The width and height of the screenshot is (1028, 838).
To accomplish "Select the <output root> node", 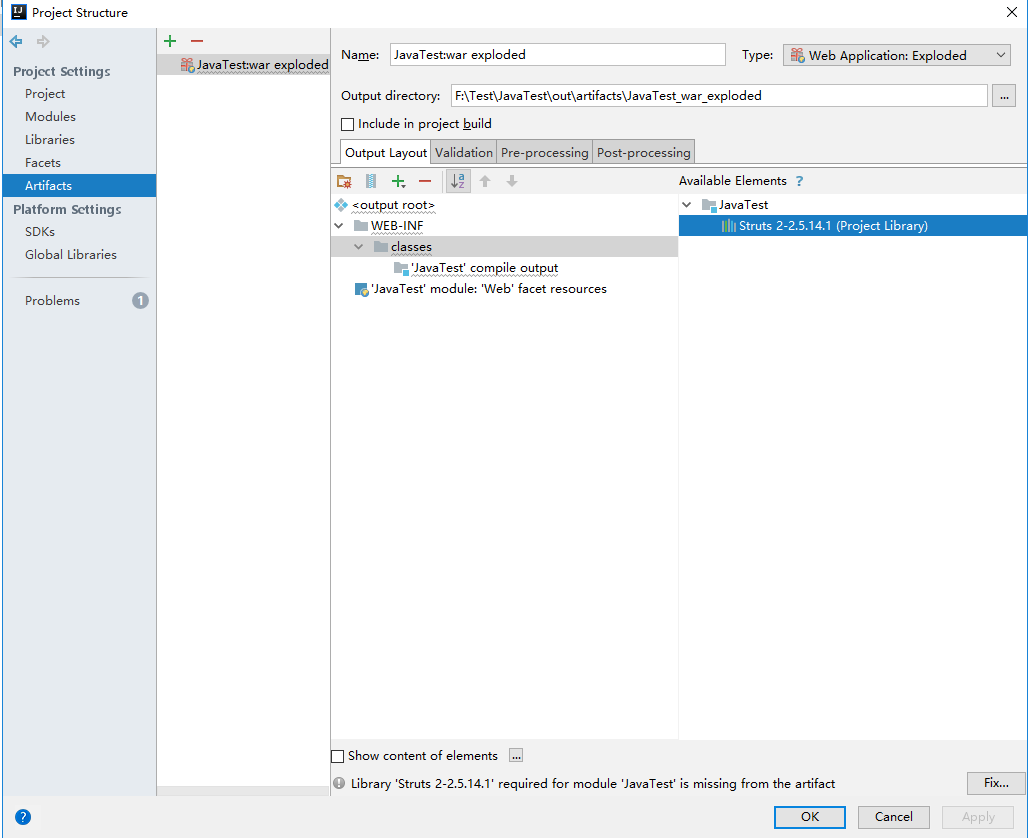I will (393, 205).
